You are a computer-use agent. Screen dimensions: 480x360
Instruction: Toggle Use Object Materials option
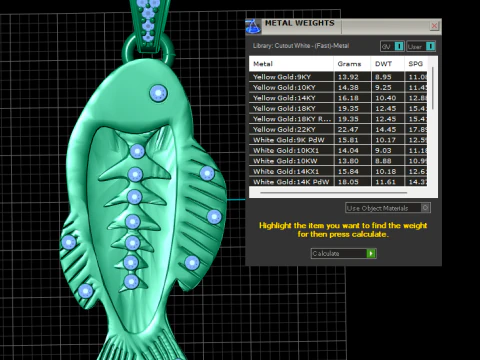point(388,208)
